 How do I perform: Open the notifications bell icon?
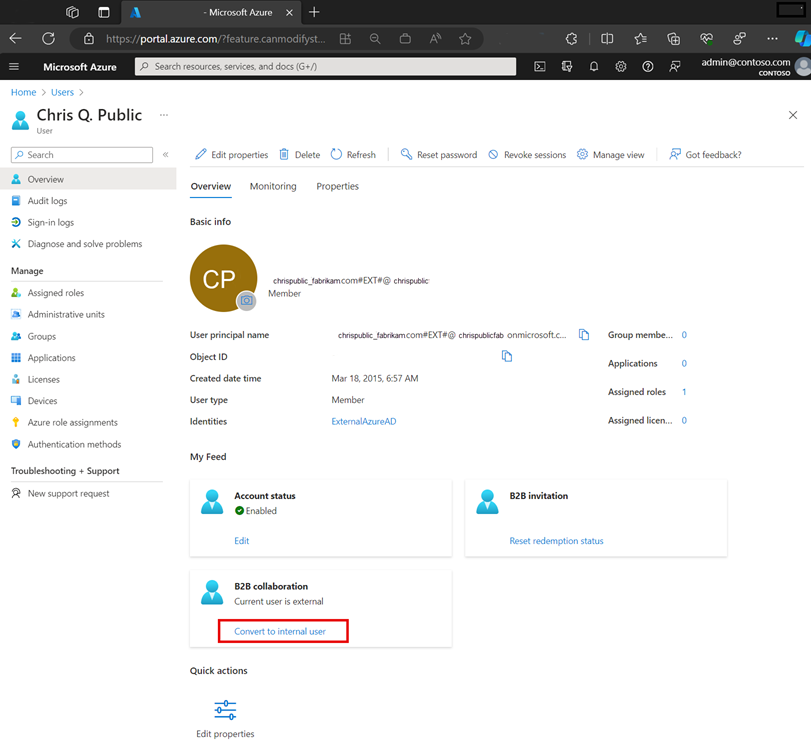click(594, 67)
